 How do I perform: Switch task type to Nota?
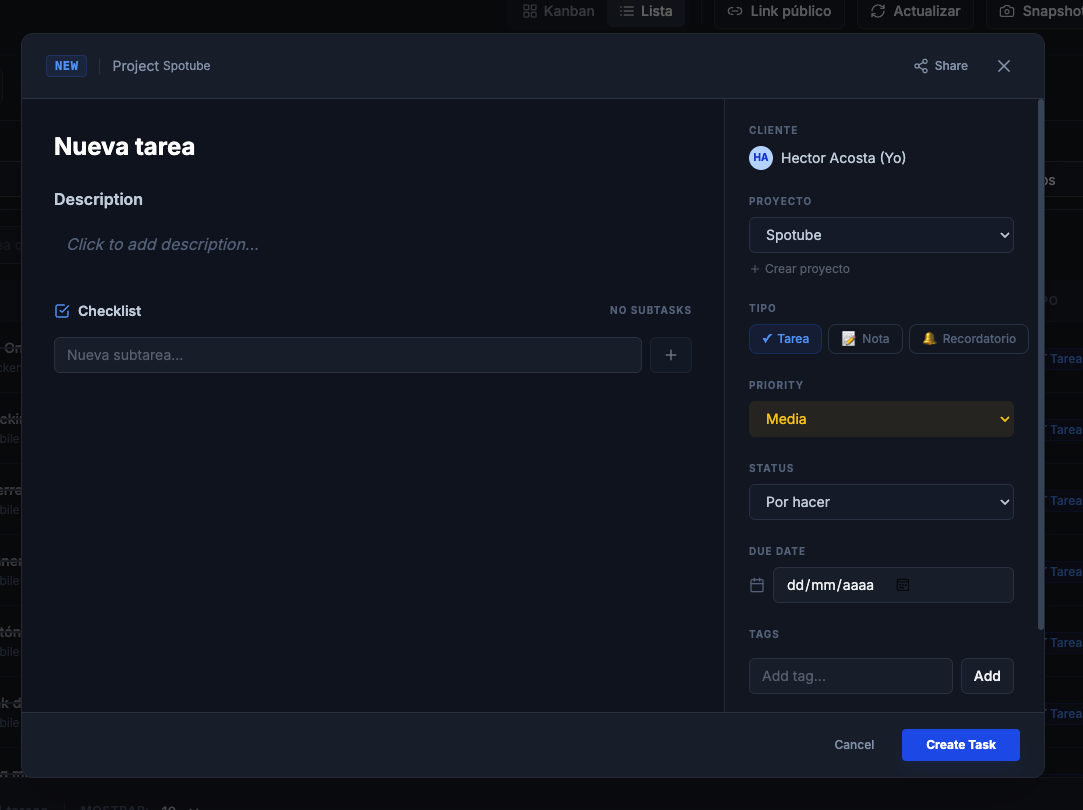(865, 339)
